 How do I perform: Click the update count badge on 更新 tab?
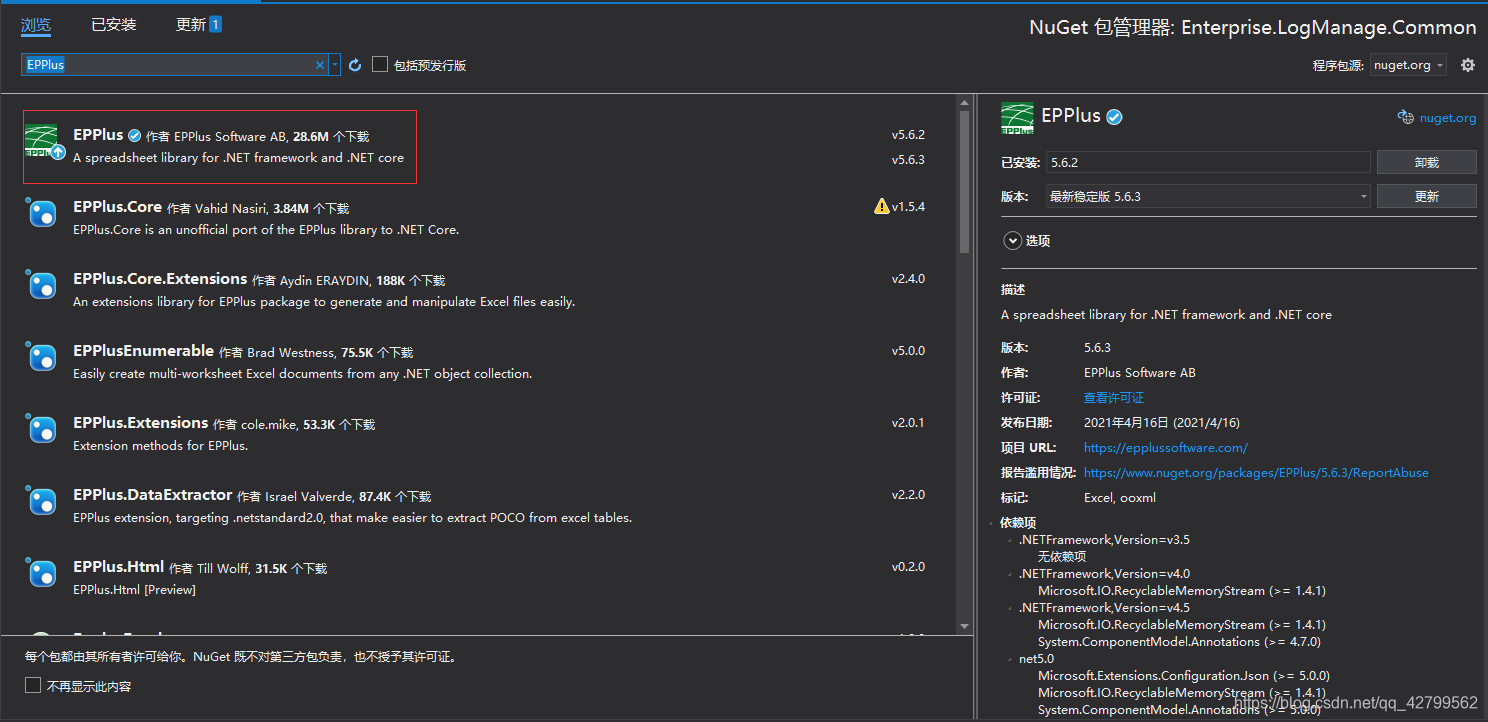tap(216, 25)
